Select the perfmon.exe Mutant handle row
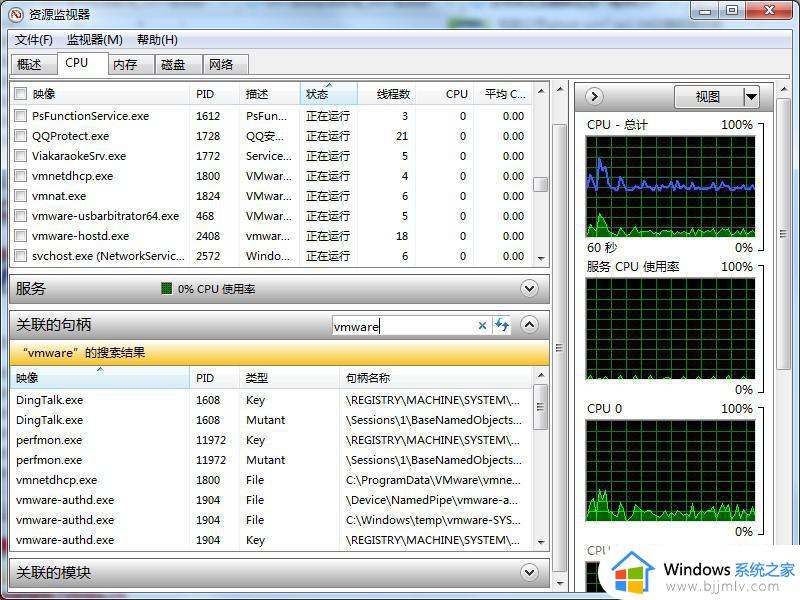Screen dimensions: 800x600 tap(271, 460)
